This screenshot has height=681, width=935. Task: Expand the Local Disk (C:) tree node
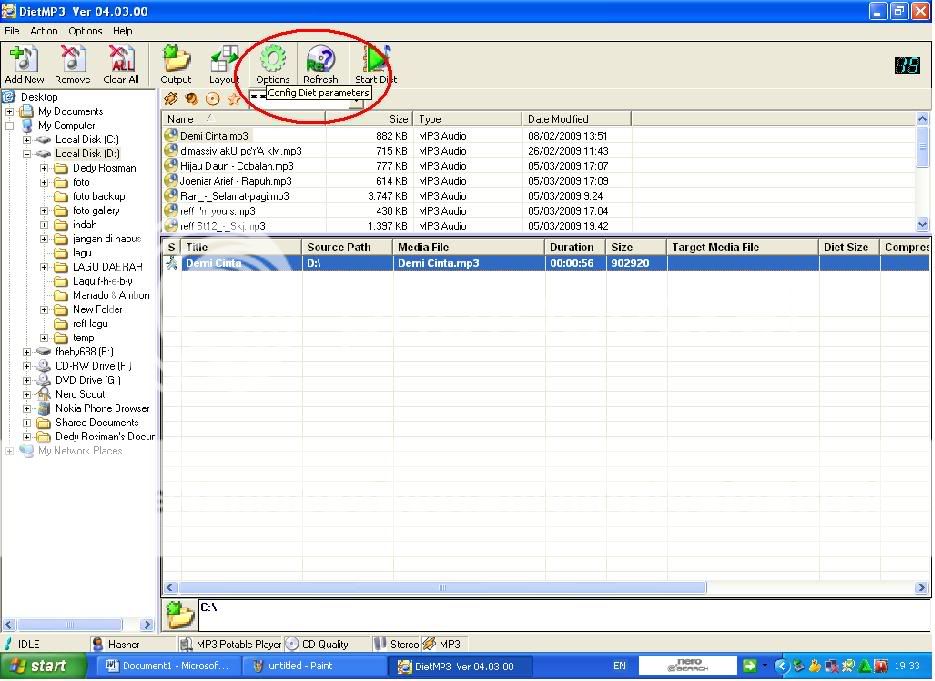pos(27,140)
